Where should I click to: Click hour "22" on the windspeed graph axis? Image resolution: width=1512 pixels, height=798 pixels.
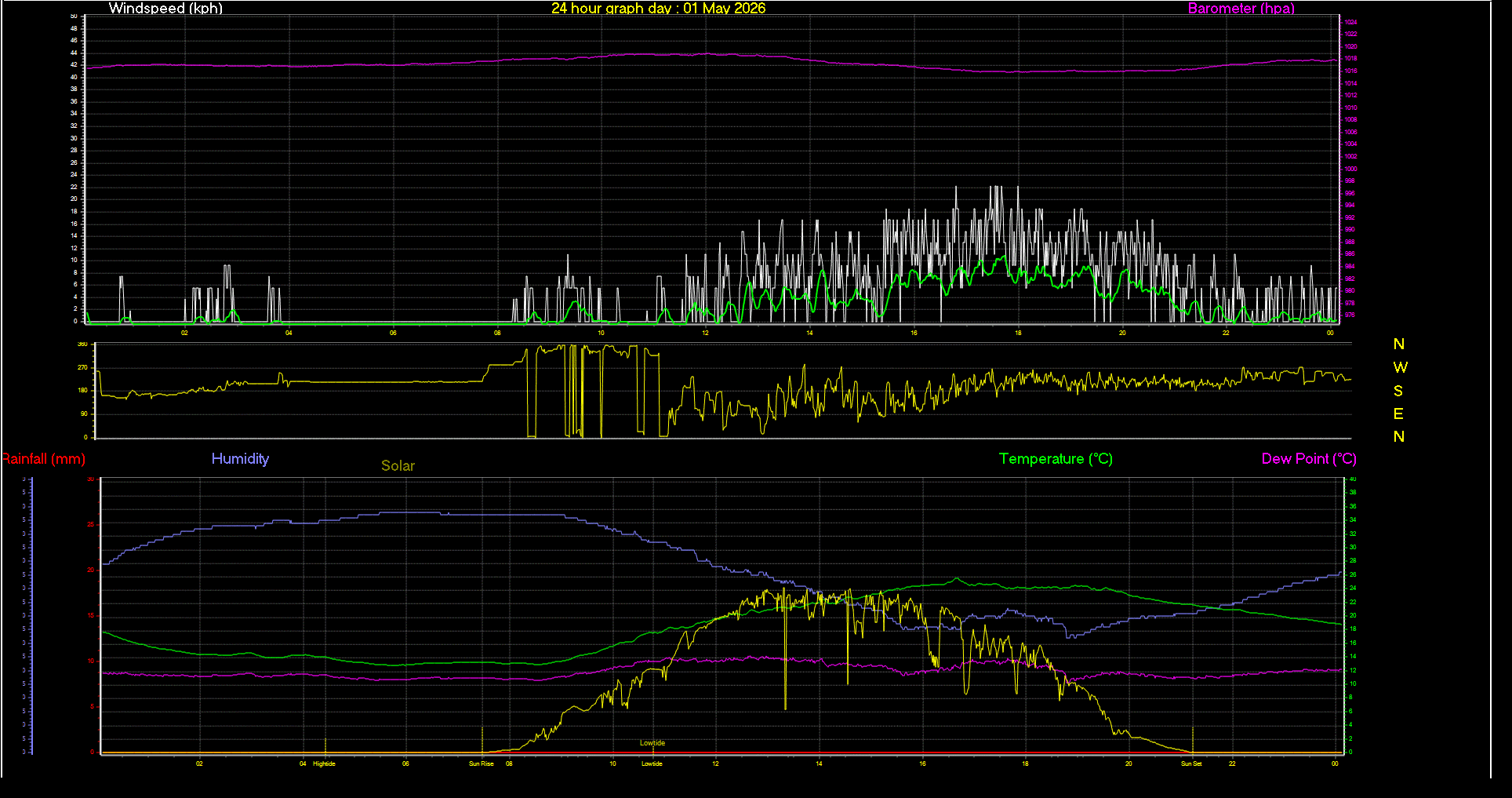pos(1226,333)
